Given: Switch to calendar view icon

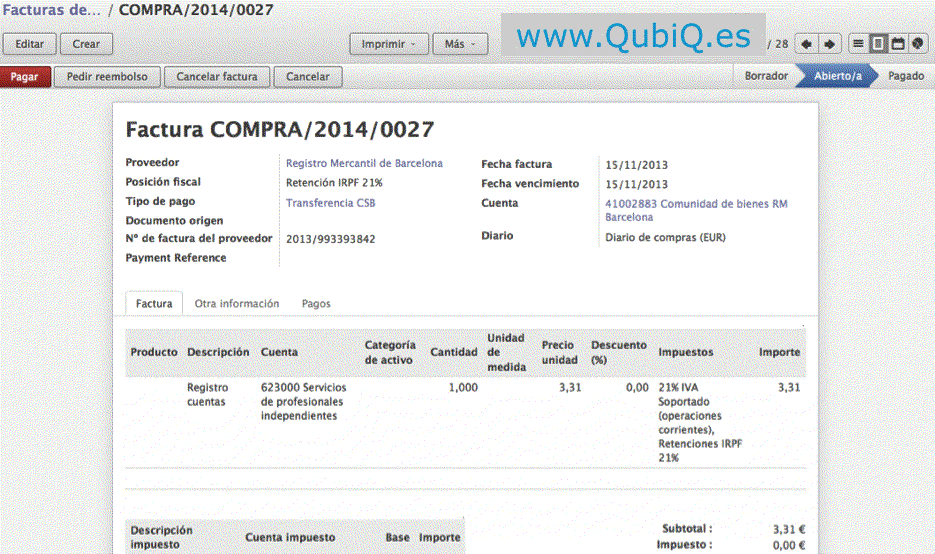Looking at the screenshot, I should pyautogui.click(x=898, y=44).
